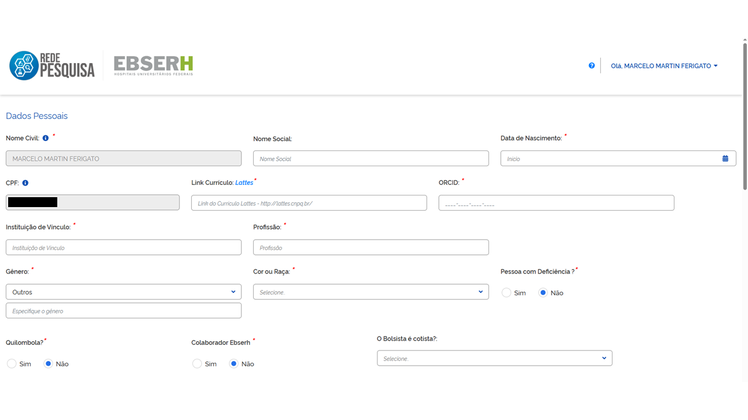Select Sim for Quilombola
Viewport: 748px width, 420px height.
coord(11,364)
